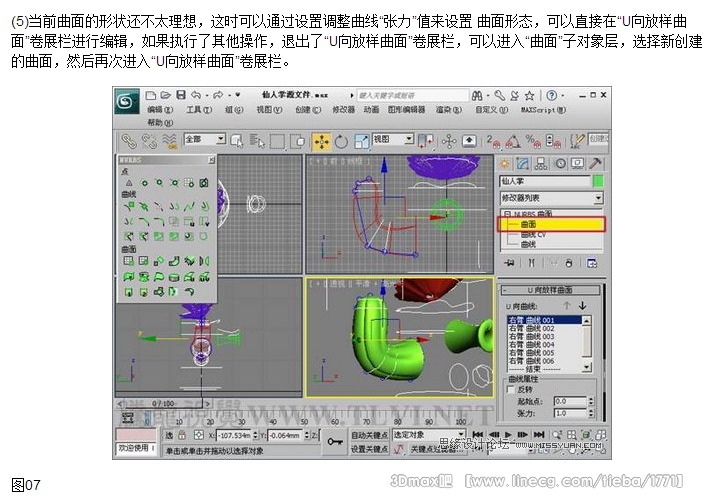Click the Go to End playback button
This screenshot has width=712, height=498.
click(x=539, y=434)
